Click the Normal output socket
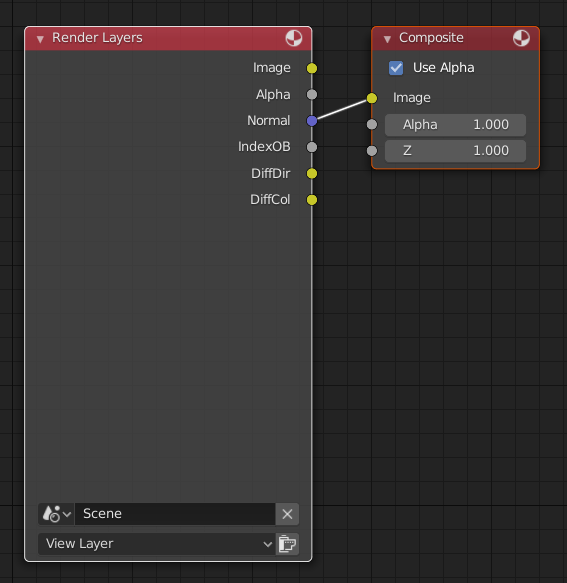This screenshot has height=583, width=567. click(312, 121)
